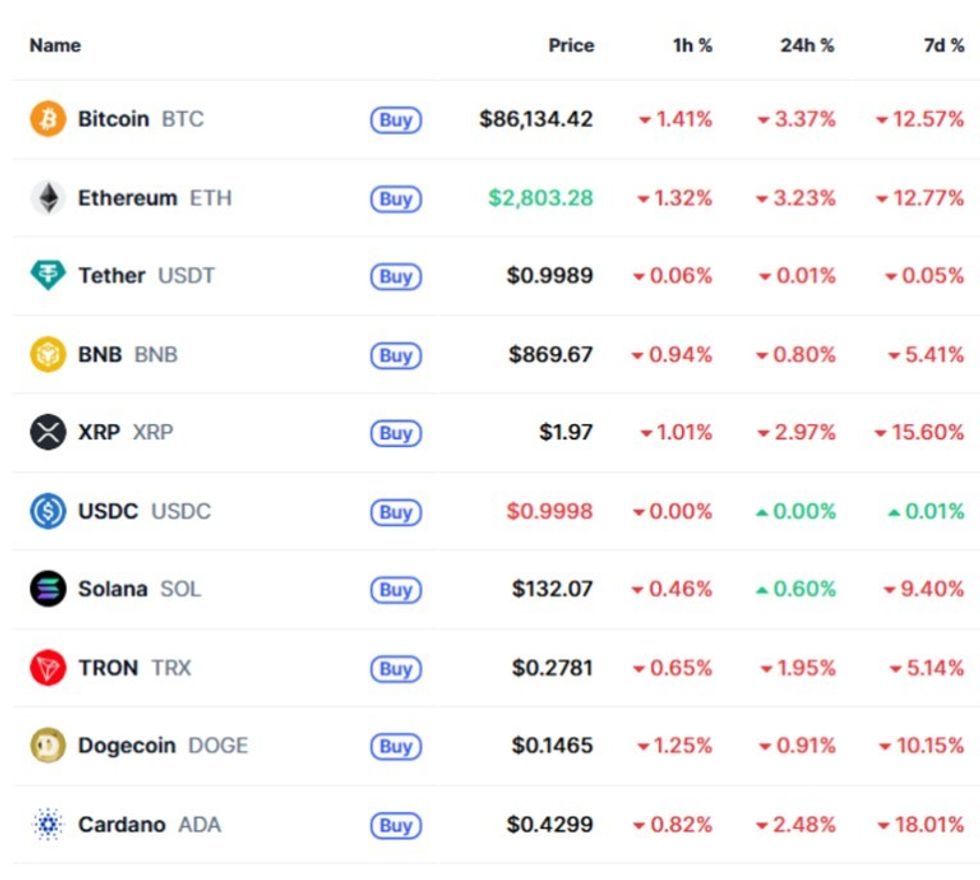Click the XRP price value $1.97
The image size is (980, 880).
[566, 433]
